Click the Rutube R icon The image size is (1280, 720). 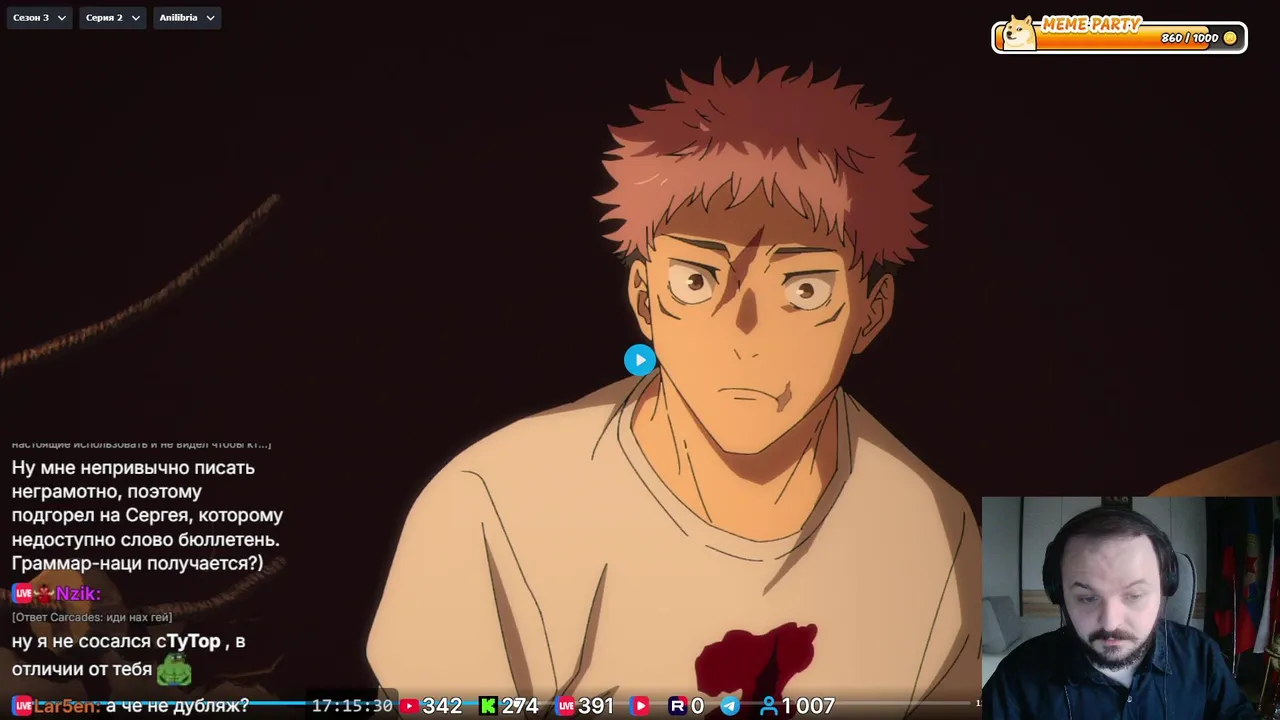pos(677,706)
